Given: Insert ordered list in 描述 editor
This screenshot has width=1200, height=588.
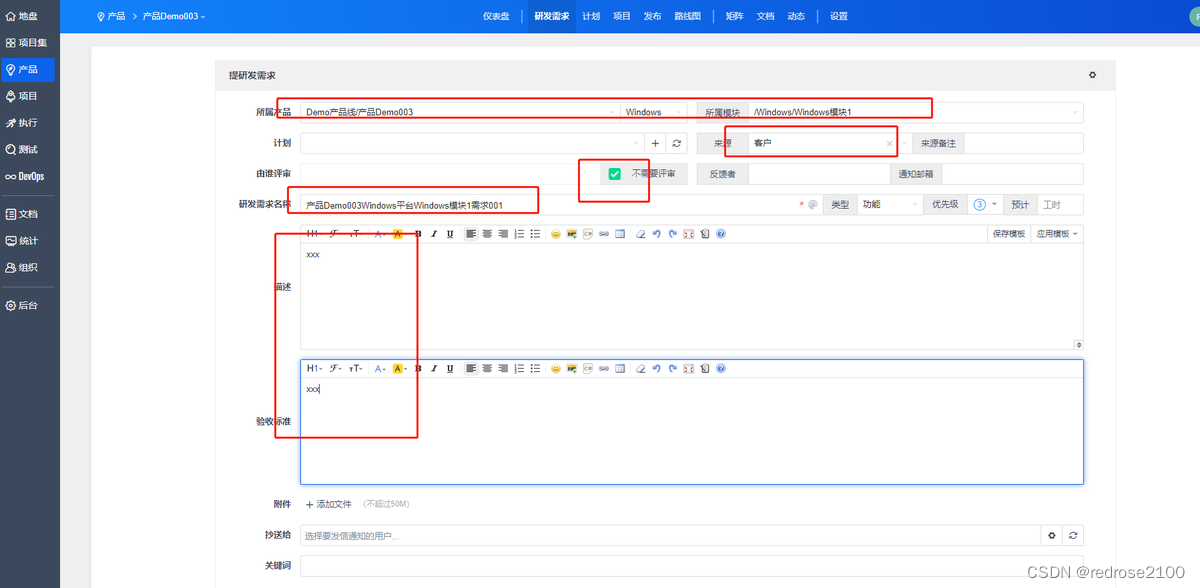Looking at the screenshot, I should pyautogui.click(x=519, y=233).
